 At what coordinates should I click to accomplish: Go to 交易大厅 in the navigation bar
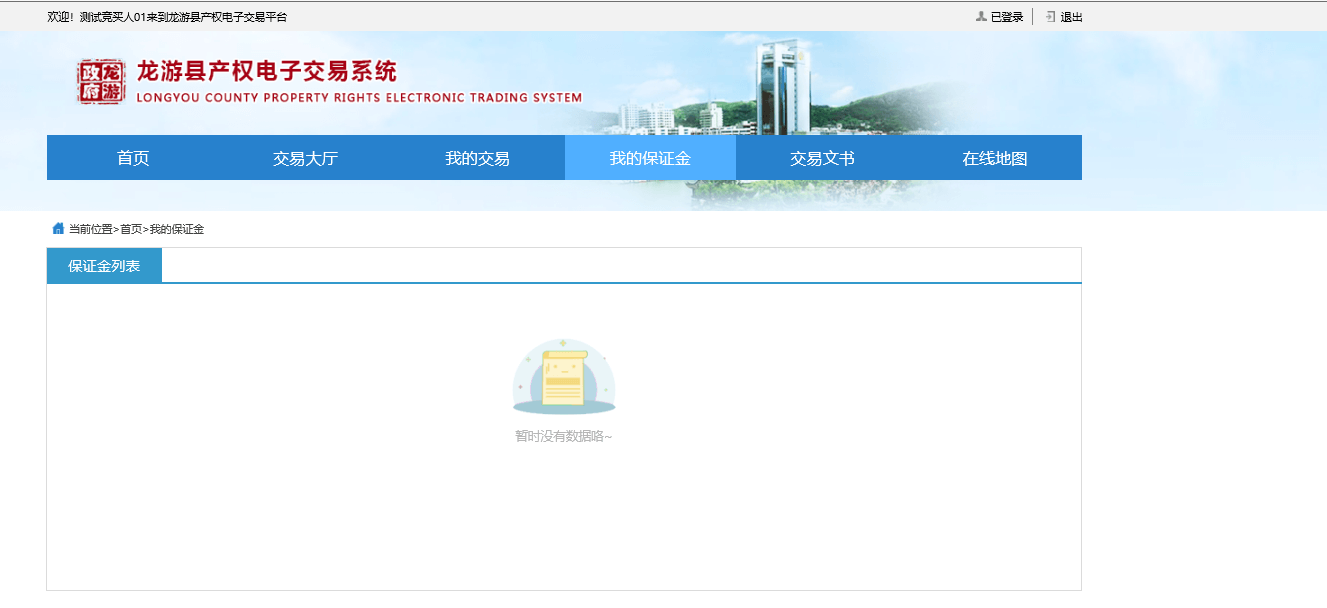point(305,158)
